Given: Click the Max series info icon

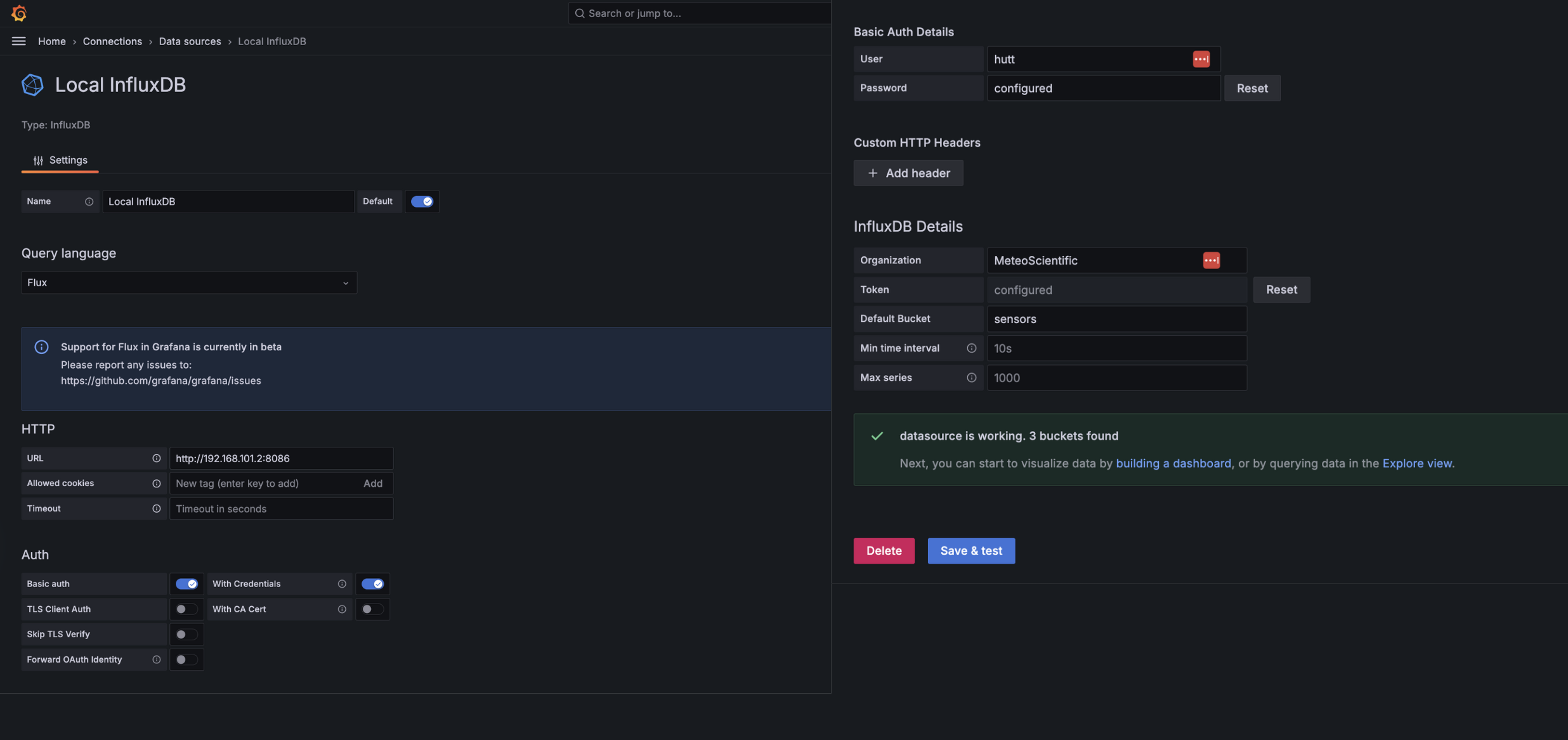Looking at the screenshot, I should pyautogui.click(x=971, y=378).
